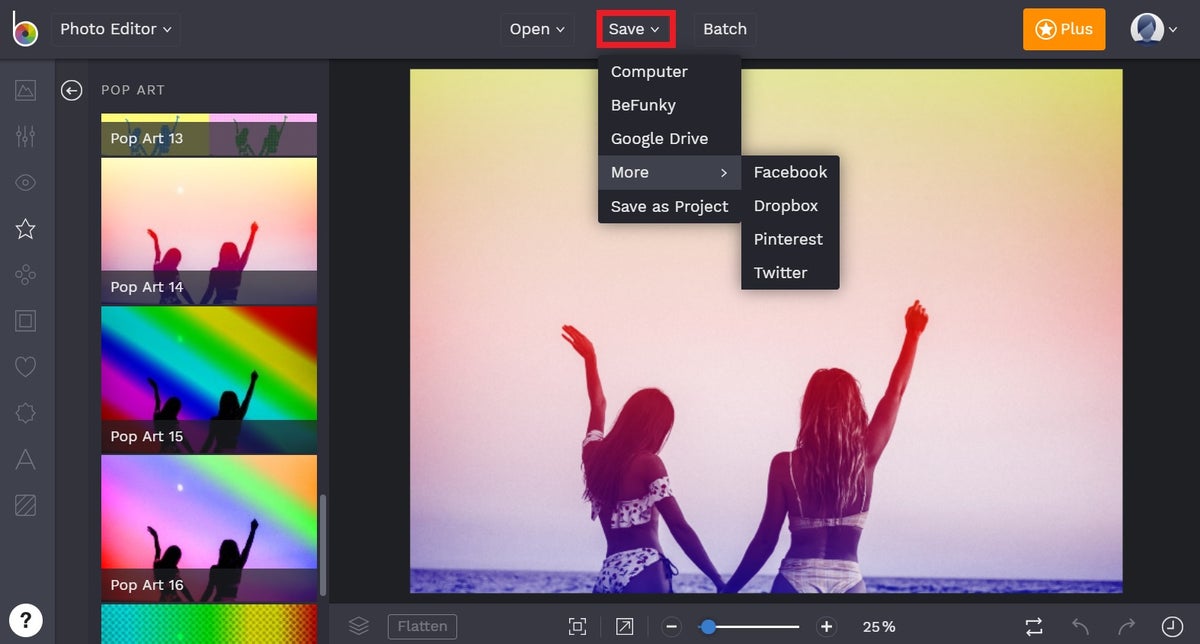
Task: Click the Flatten button
Action: click(x=422, y=626)
